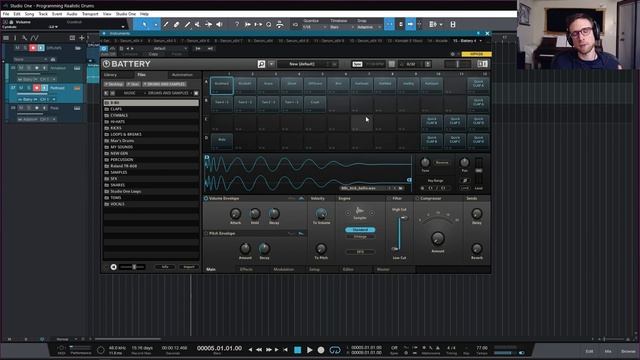Open the Studio One Loops folder
Image resolution: width=640 pixels, height=360 pixels.
coord(151,191)
